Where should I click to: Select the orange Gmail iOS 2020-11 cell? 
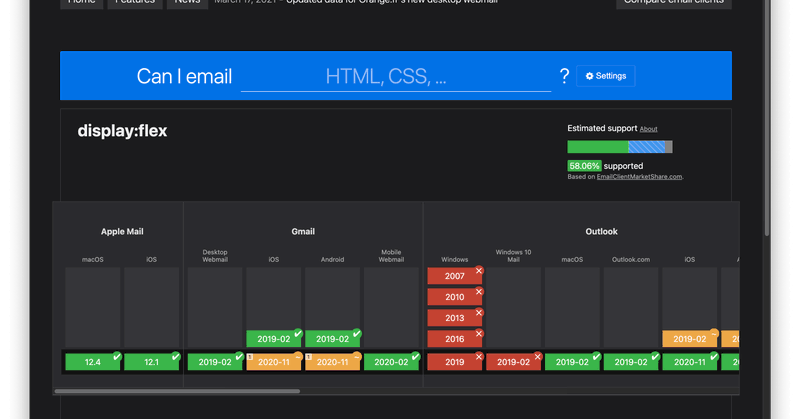click(273, 362)
